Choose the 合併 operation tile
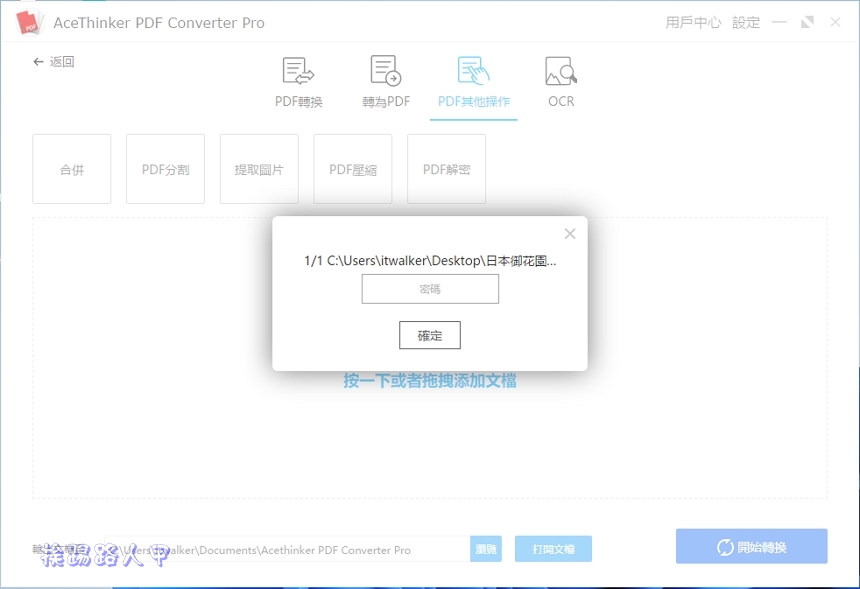This screenshot has height=589, width=860. pyautogui.click(x=72, y=169)
